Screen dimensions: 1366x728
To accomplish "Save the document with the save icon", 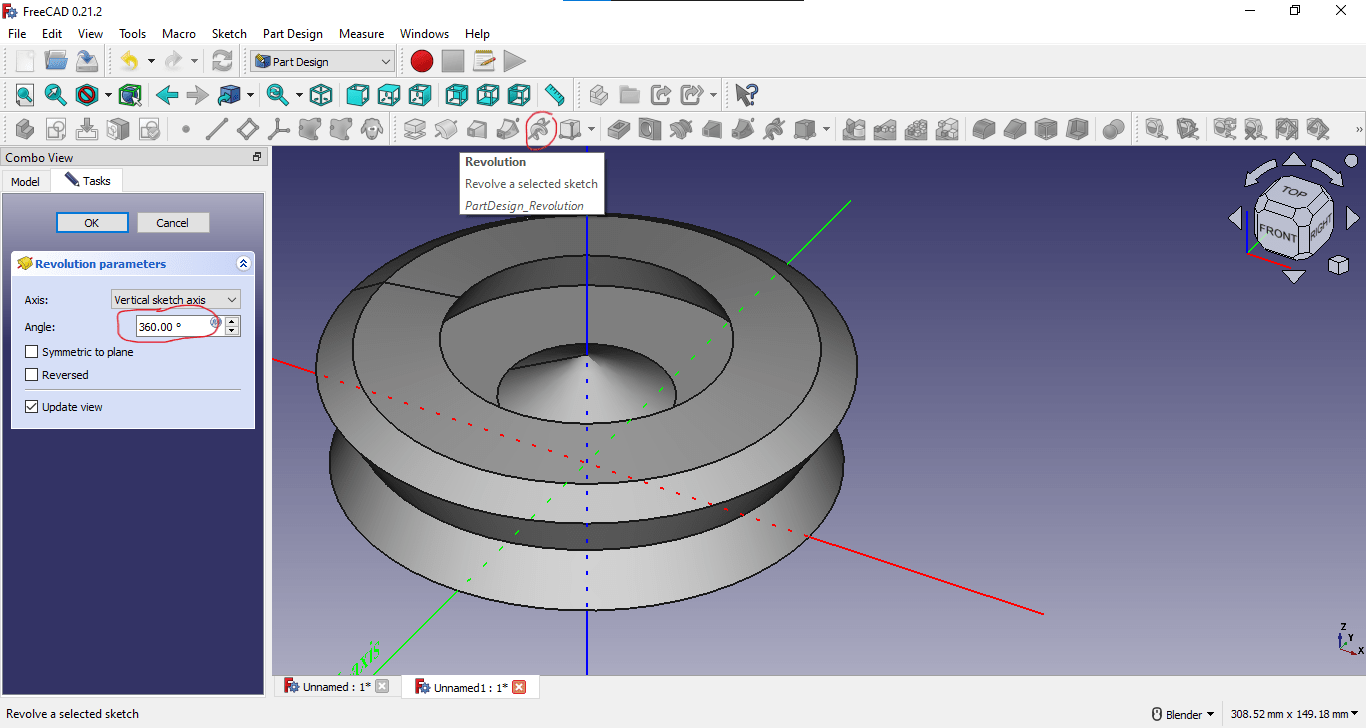I will pyautogui.click(x=87, y=61).
